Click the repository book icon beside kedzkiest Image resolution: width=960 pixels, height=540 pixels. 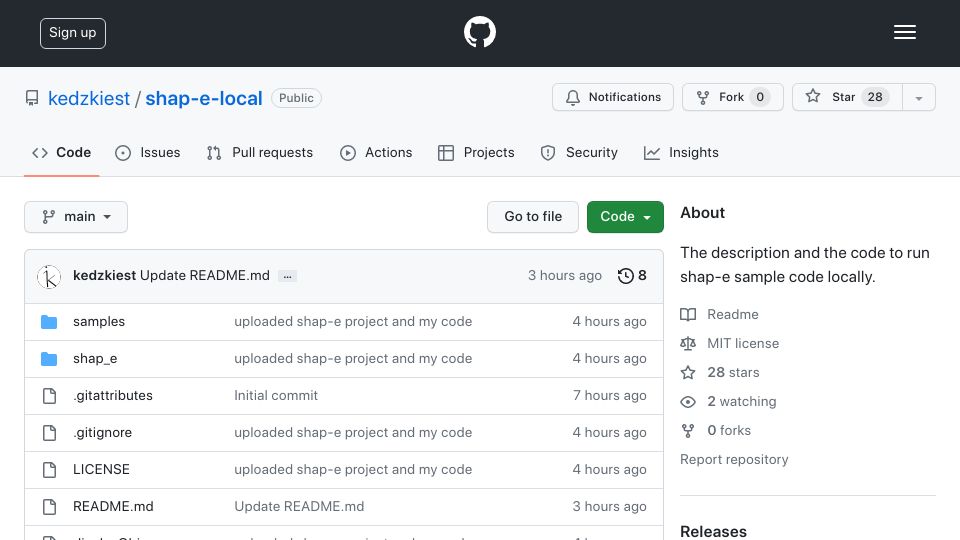pos(32,98)
